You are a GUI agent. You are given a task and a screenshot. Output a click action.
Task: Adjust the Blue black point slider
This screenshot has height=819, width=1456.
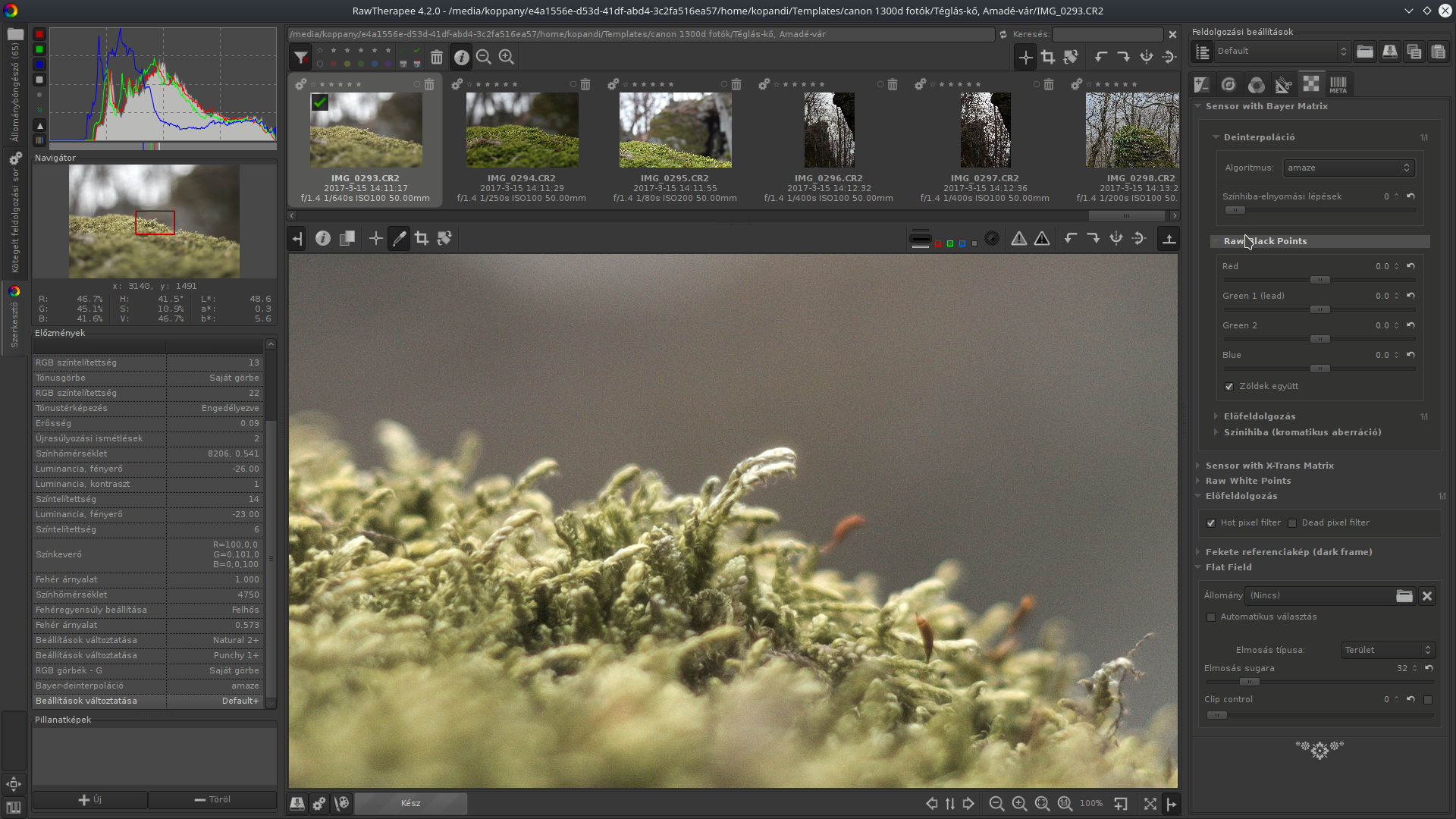coord(1319,369)
